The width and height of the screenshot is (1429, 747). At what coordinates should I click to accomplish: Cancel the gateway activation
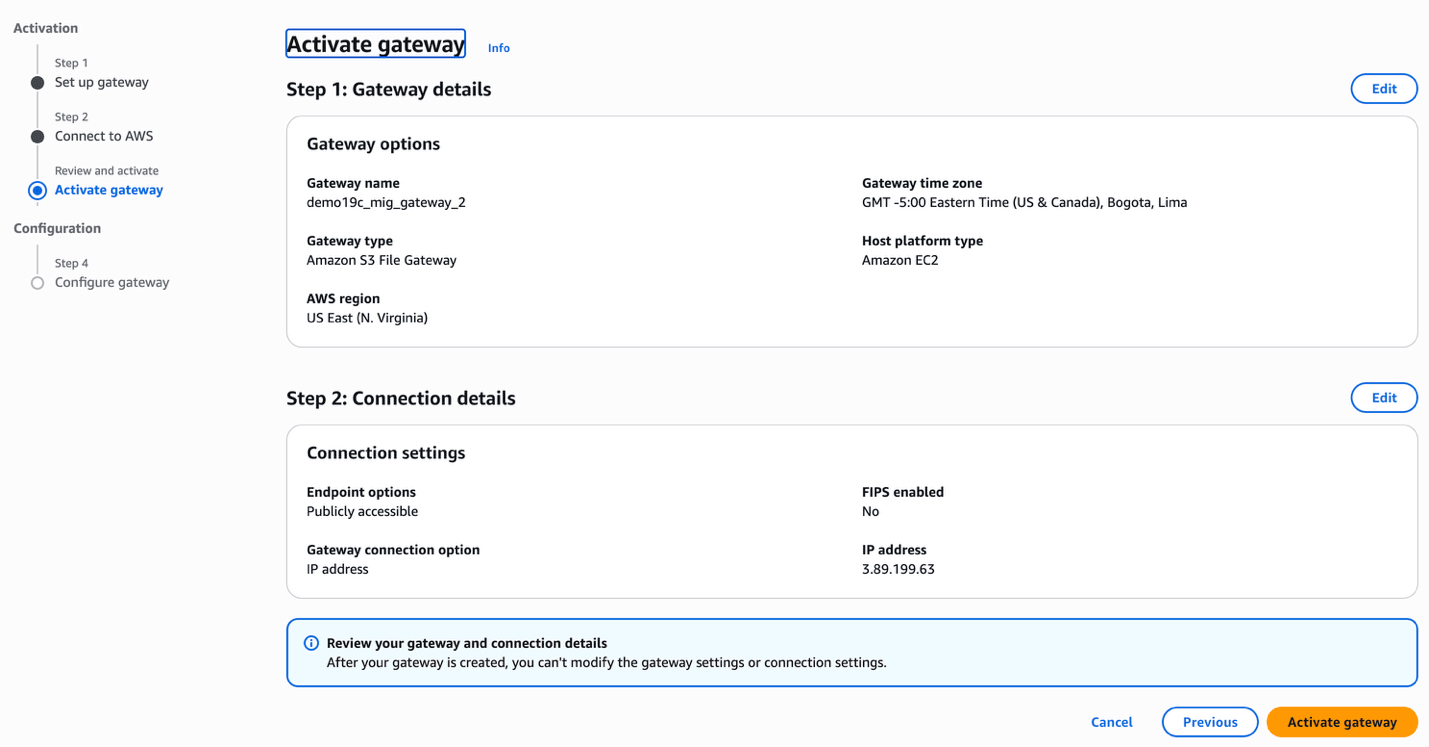pos(1111,721)
